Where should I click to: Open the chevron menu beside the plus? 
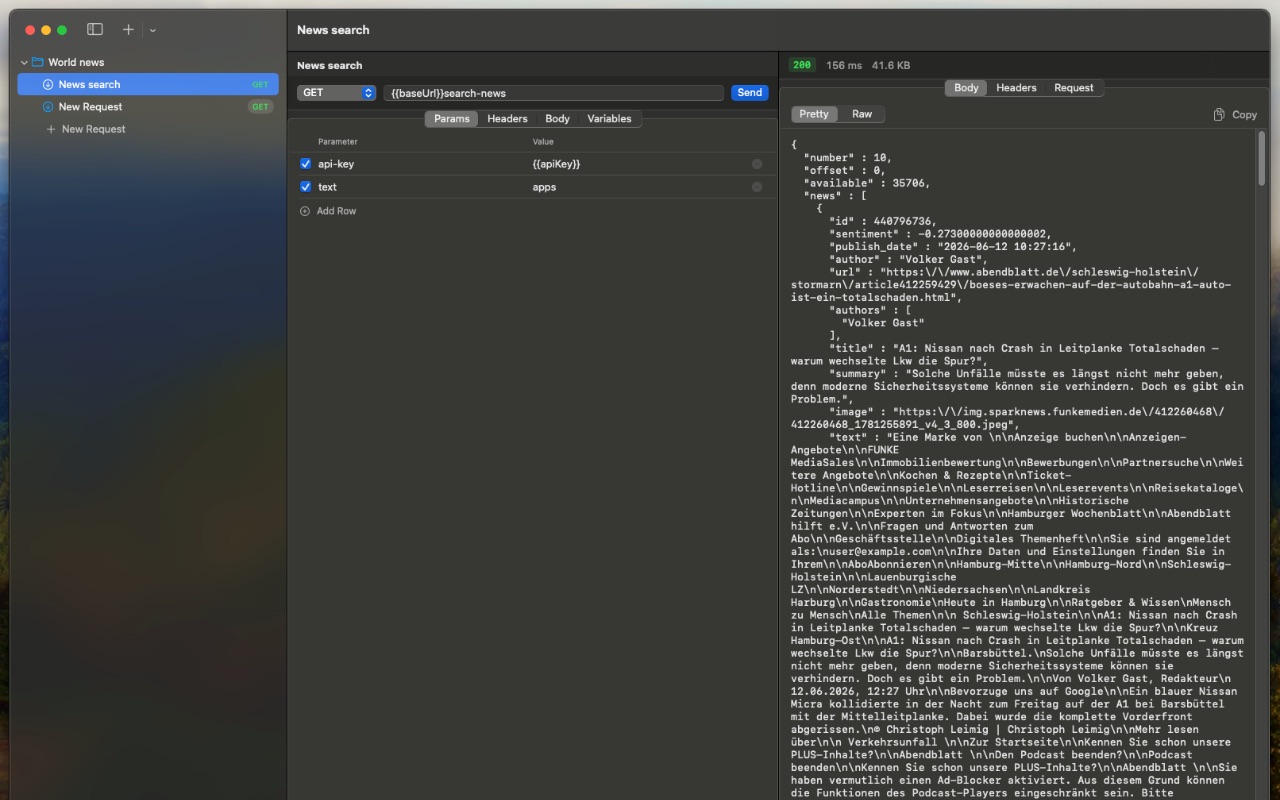[x=153, y=30]
